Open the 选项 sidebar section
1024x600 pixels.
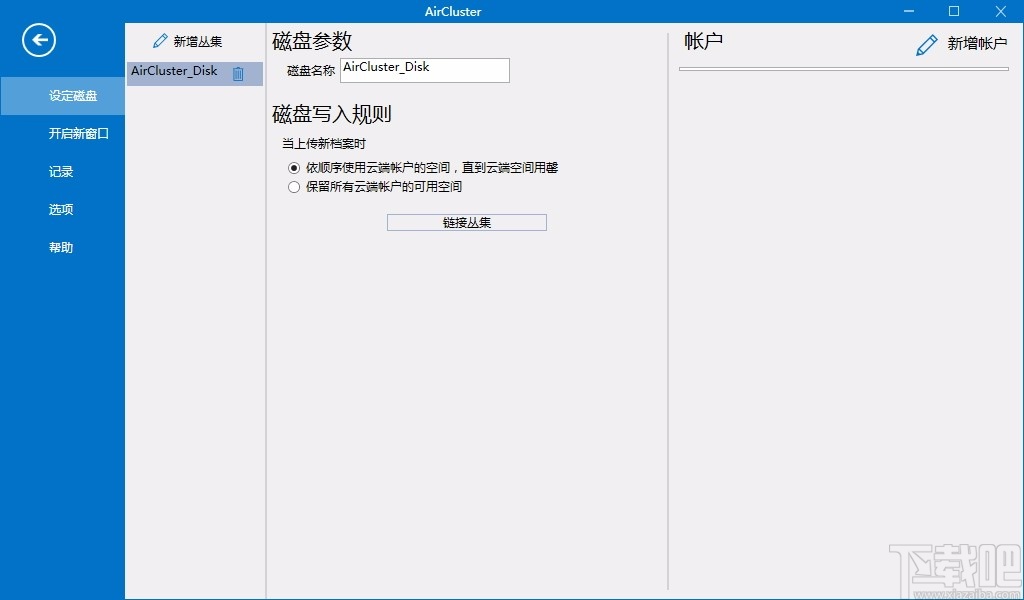[x=61, y=209]
